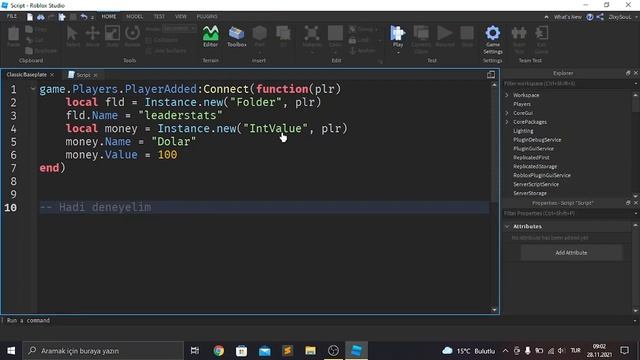This screenshot has width=640, height=360.
Task: Click the Play test icon
Action: tap(398, 33)
